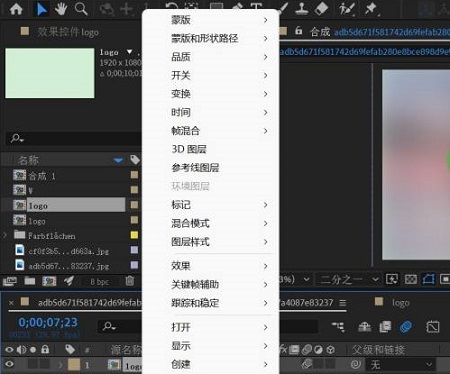Click the 名称 column sort arrow
This screenshot has width=450, height=374.
[x=118, y=160]
